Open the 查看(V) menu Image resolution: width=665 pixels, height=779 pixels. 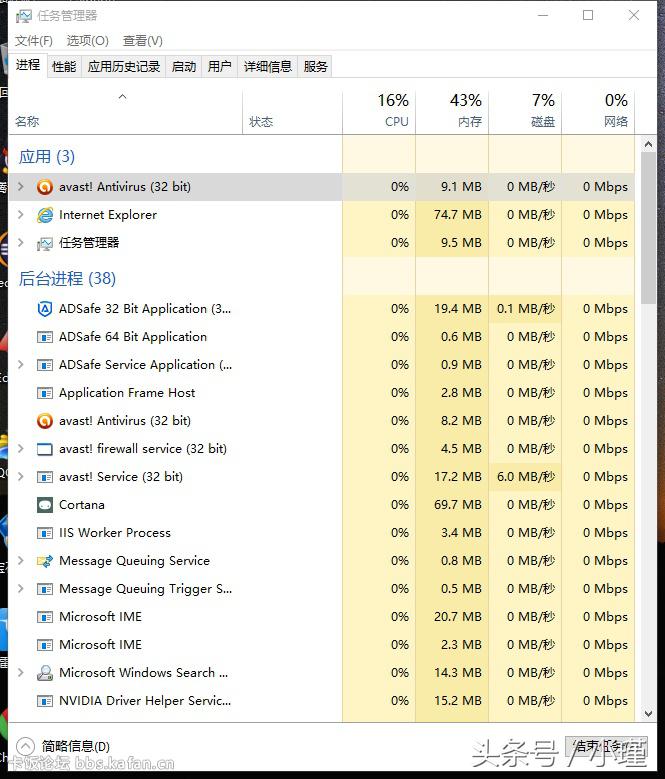click(x=143, y=41)
